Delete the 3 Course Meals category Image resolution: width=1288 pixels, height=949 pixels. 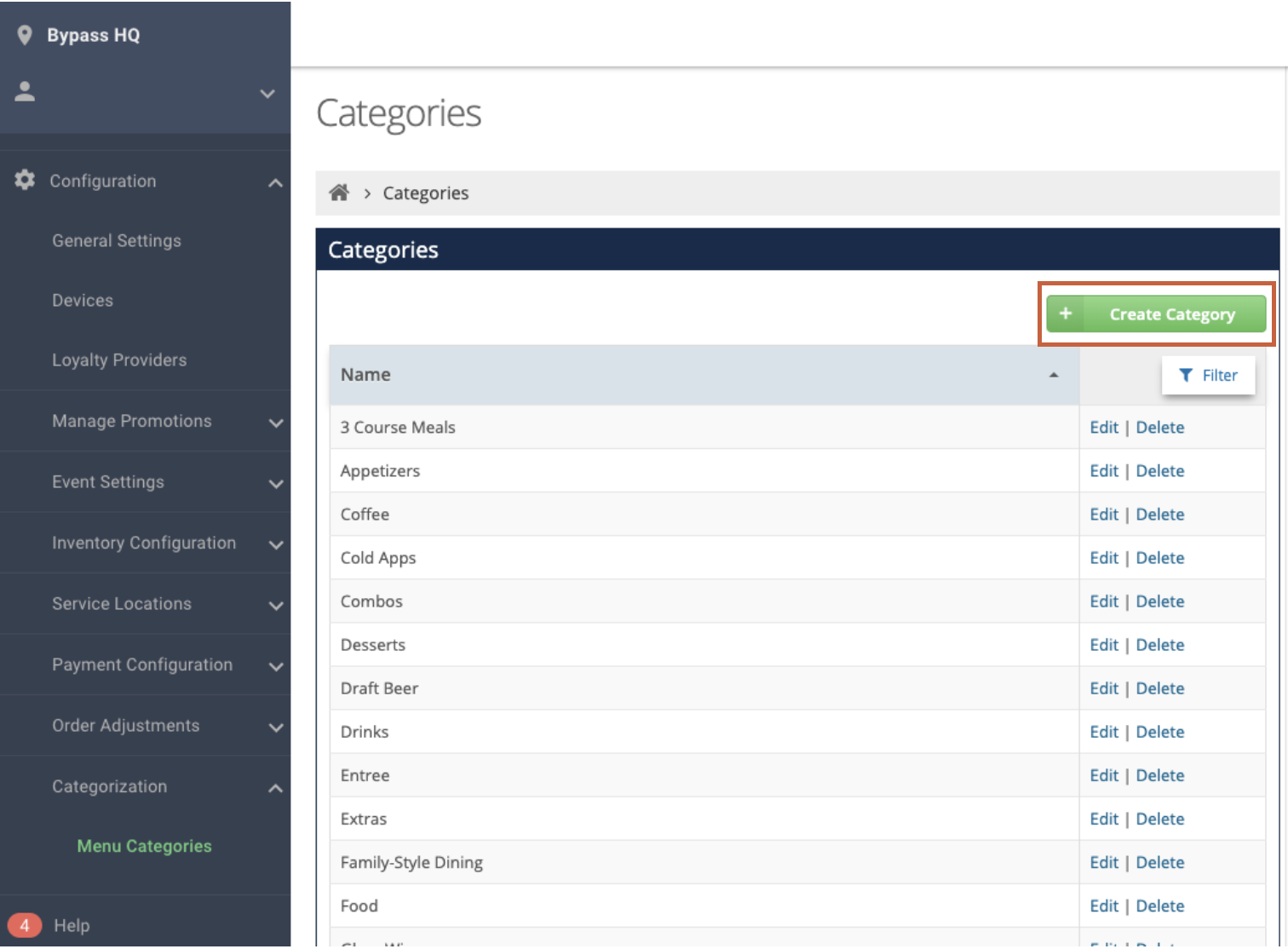1160,427
